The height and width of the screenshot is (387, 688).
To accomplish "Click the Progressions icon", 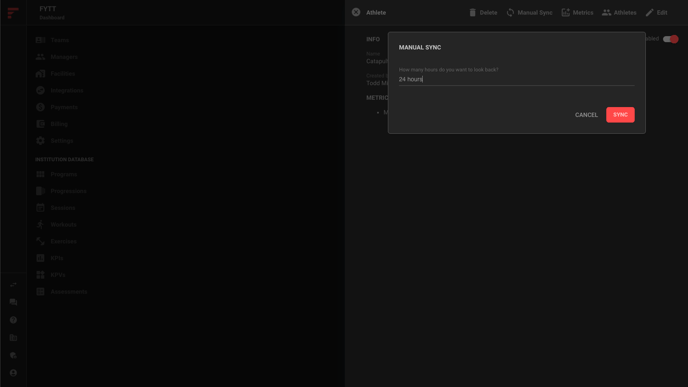I will 40,191.
